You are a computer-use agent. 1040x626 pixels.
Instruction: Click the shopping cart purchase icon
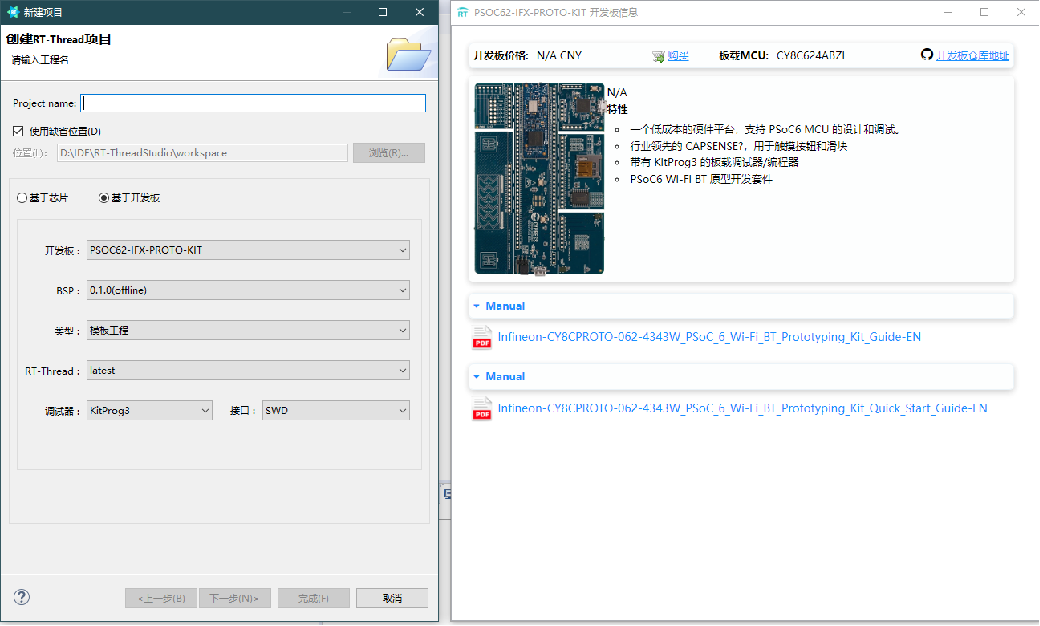point(658,56)
